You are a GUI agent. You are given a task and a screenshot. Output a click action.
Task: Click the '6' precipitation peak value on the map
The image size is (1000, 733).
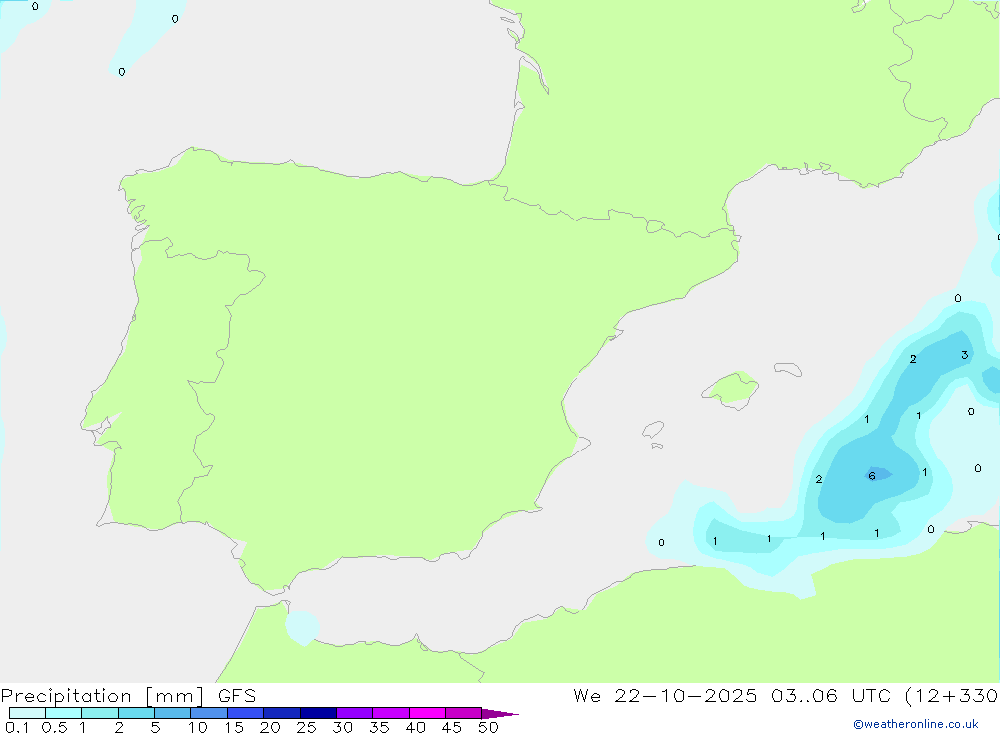pos(872,476)
